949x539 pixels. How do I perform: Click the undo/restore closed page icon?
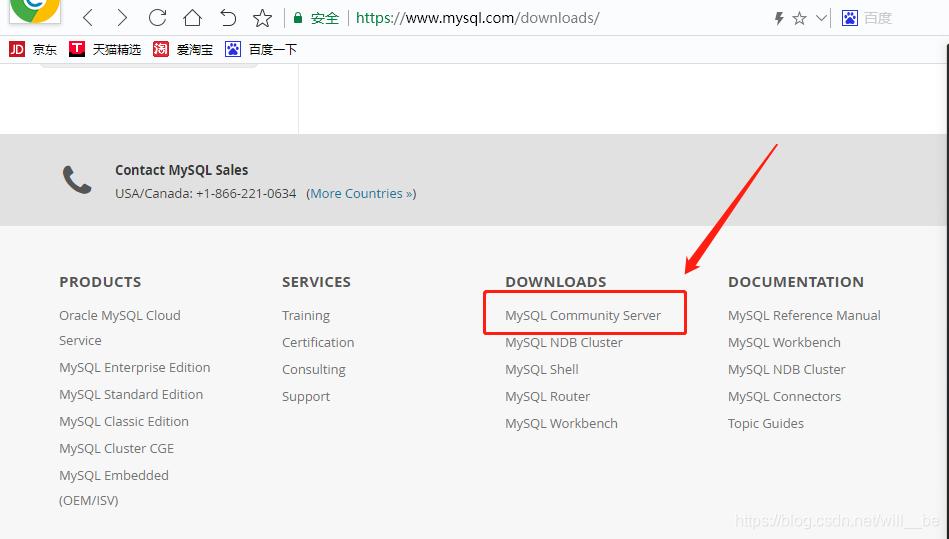point(228,18)
